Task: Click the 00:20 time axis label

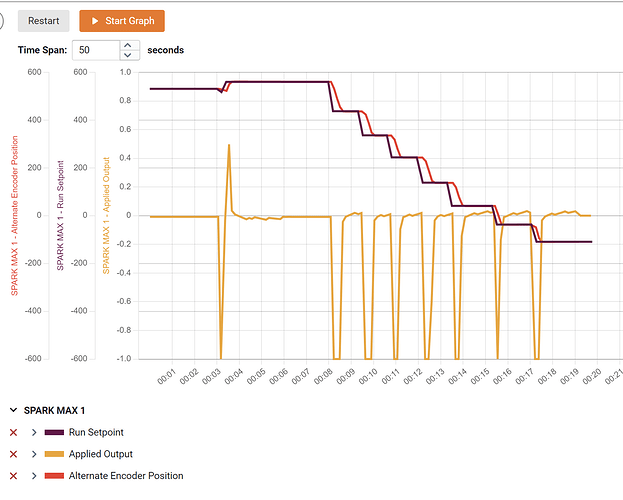Action: pyautogui.click(x=592, y=376)
